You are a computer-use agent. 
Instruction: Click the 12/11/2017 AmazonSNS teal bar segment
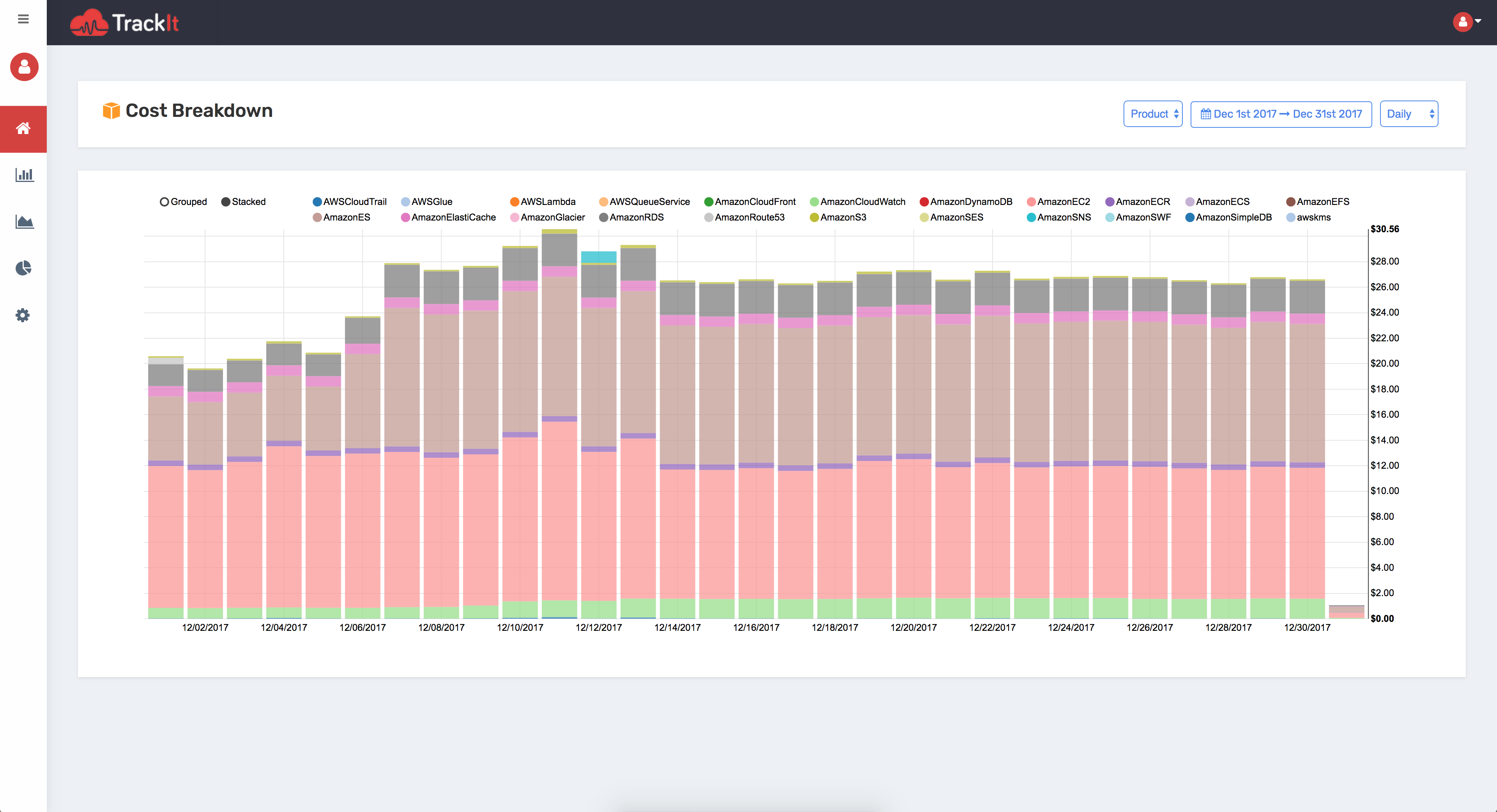pos(598,257)
